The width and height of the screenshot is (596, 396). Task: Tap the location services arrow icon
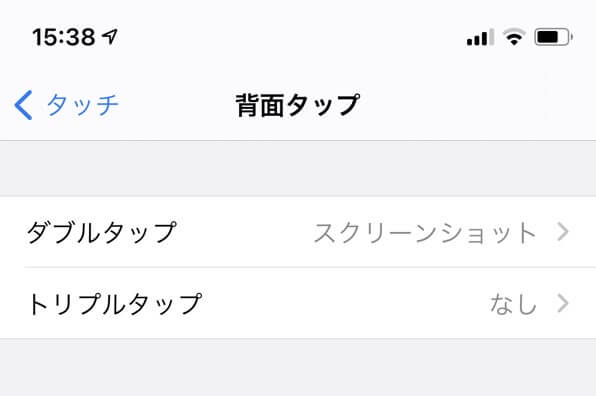[x=110, y=37]
